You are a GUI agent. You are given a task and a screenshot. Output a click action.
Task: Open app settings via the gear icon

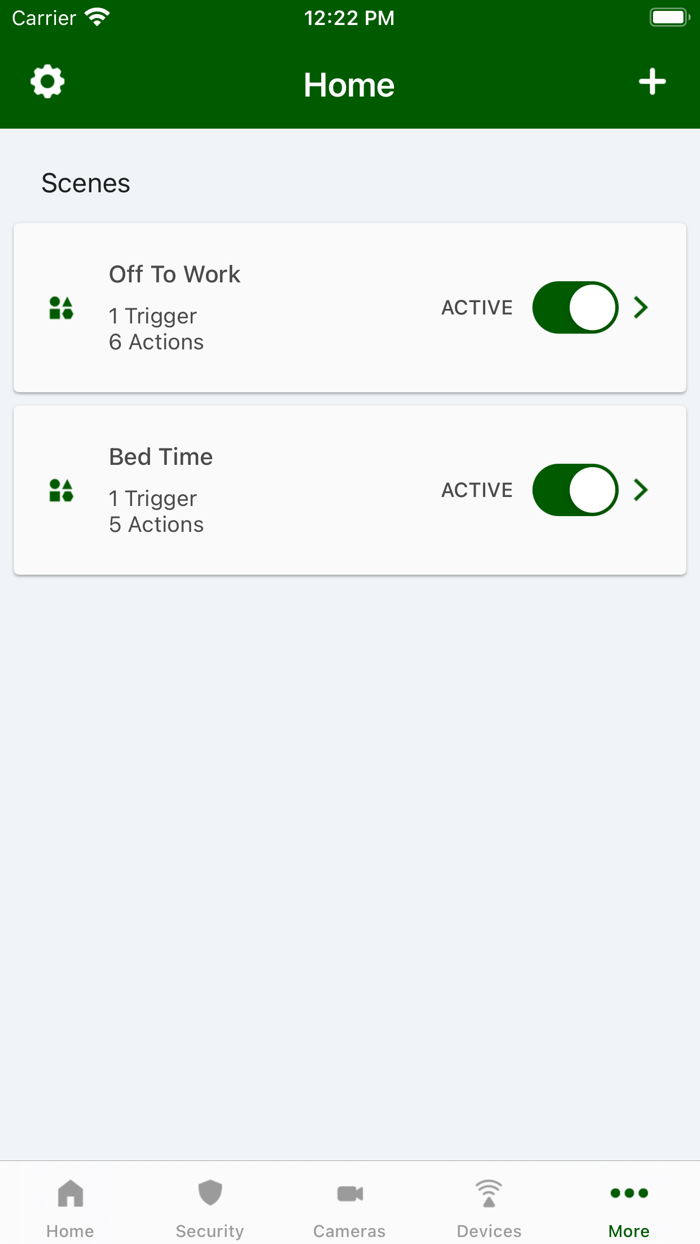46,82
